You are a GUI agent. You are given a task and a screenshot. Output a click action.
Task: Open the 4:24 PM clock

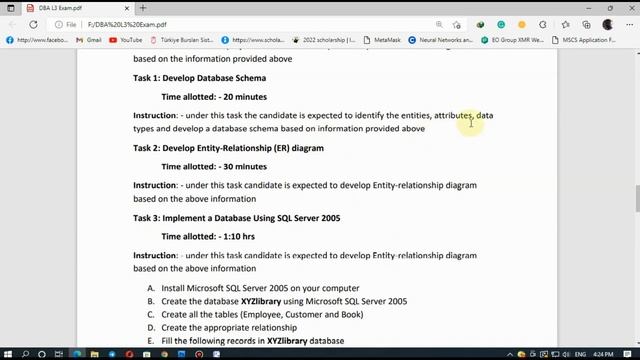(603, 354)
